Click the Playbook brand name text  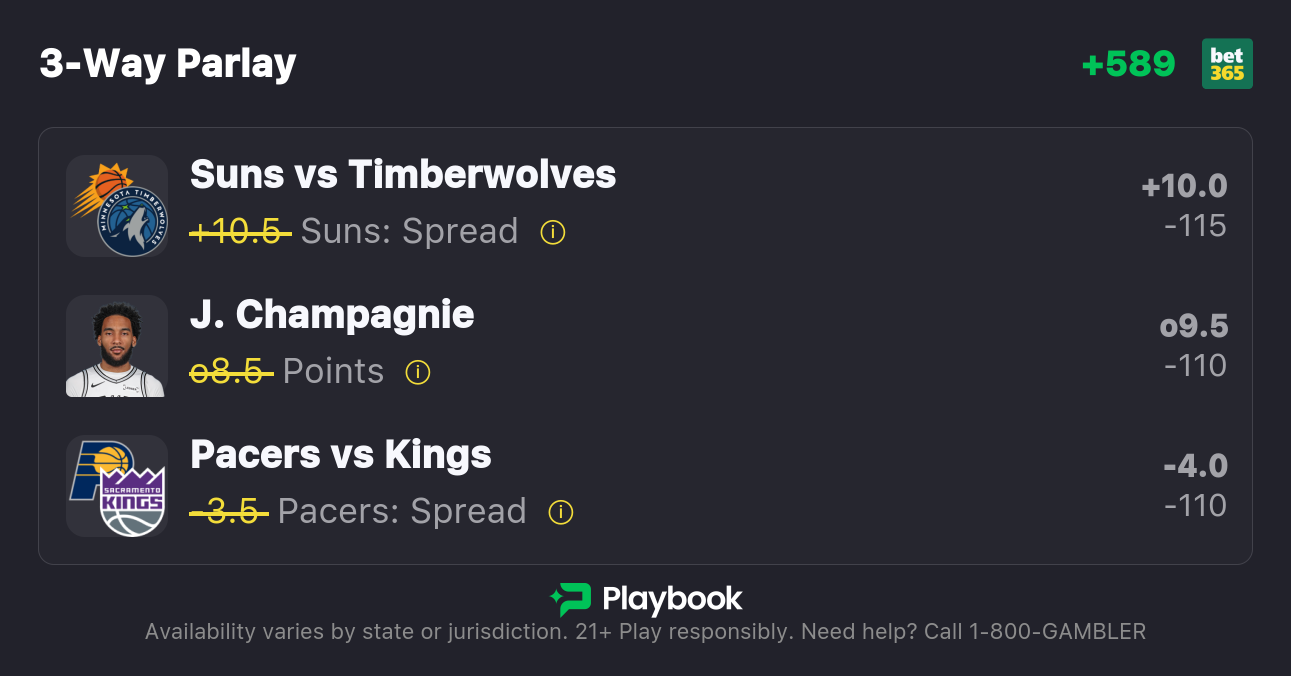tap(672, 599)
